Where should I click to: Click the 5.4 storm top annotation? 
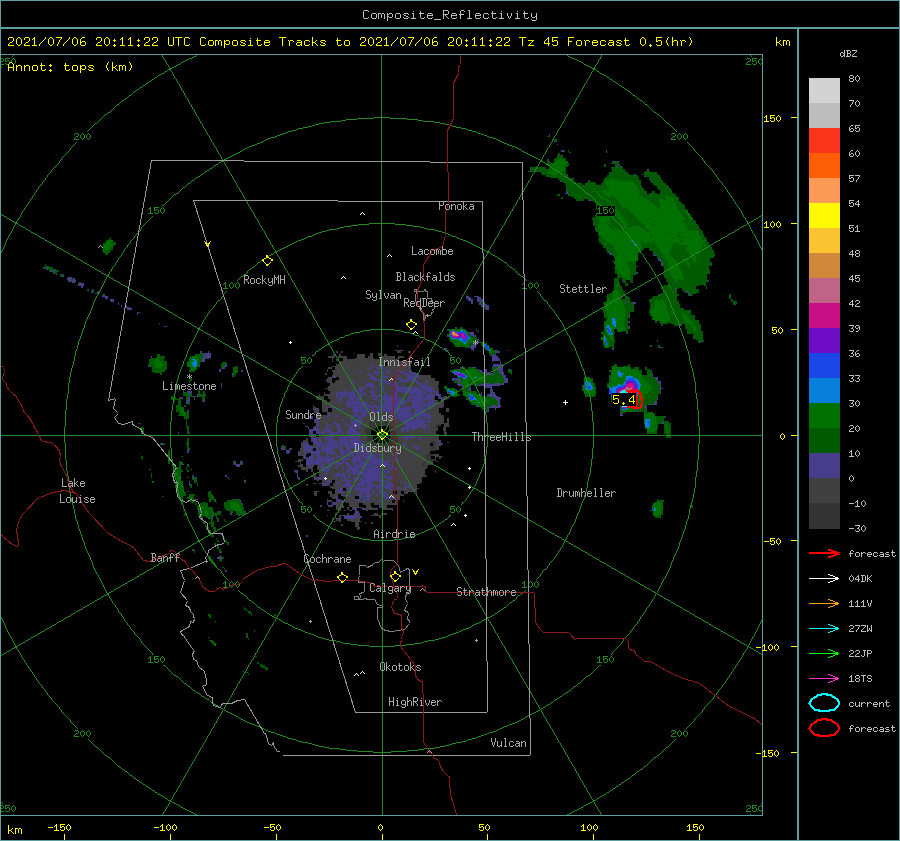coord(623,400)
